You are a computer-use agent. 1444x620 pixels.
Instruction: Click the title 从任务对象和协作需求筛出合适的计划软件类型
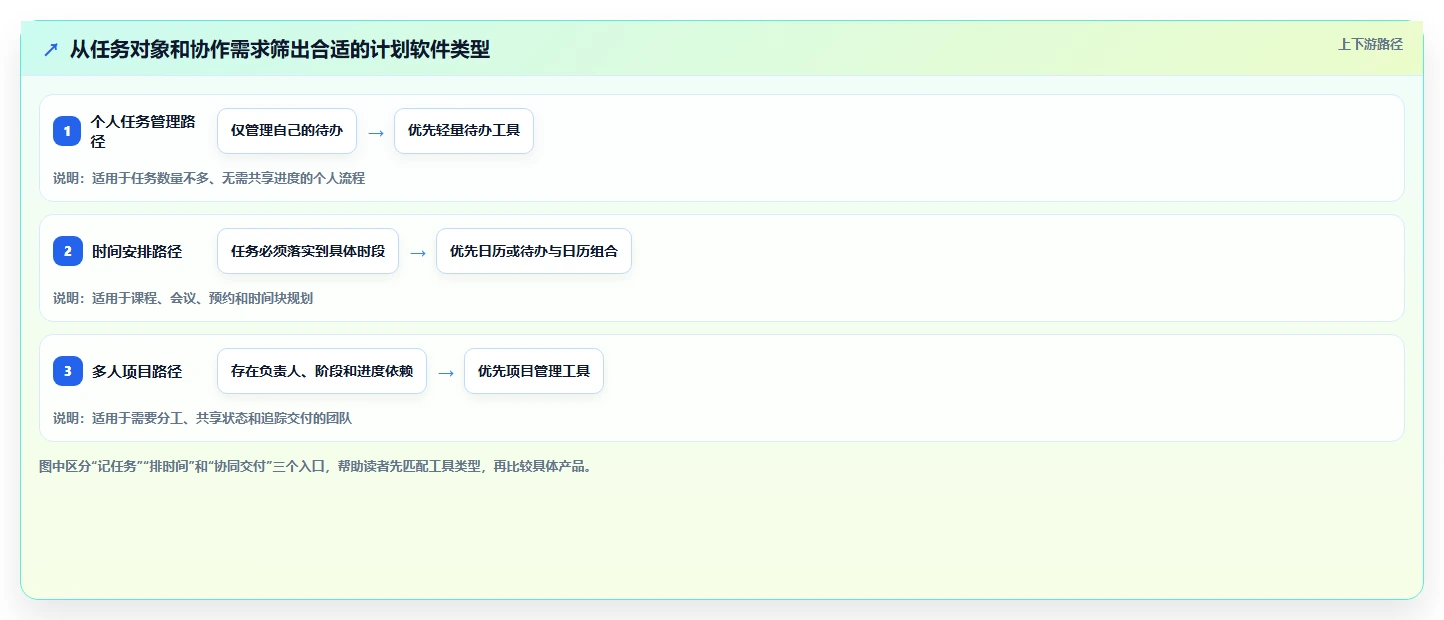pos(280,49)
